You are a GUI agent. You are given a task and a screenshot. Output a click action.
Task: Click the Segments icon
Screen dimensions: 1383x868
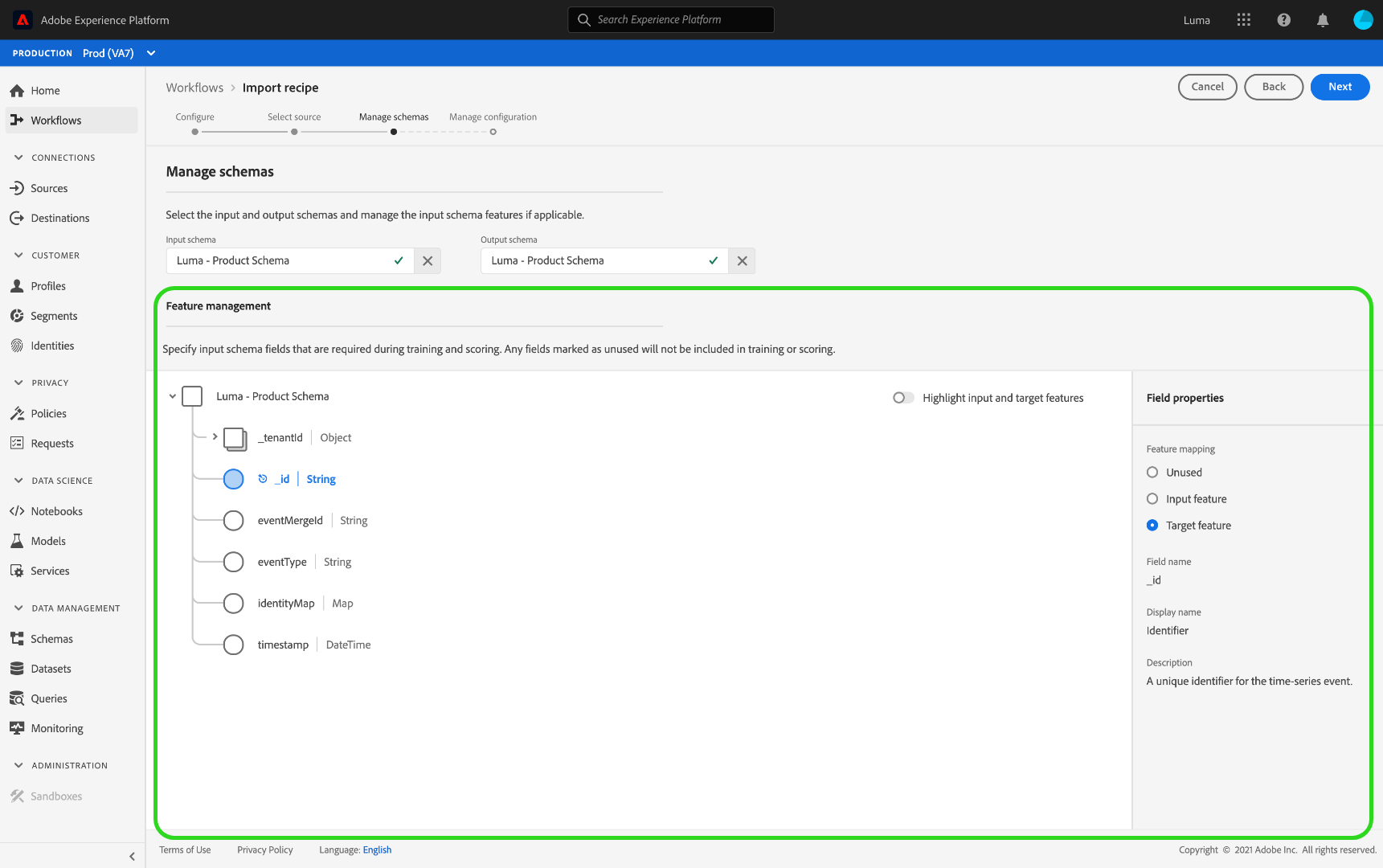17,316
